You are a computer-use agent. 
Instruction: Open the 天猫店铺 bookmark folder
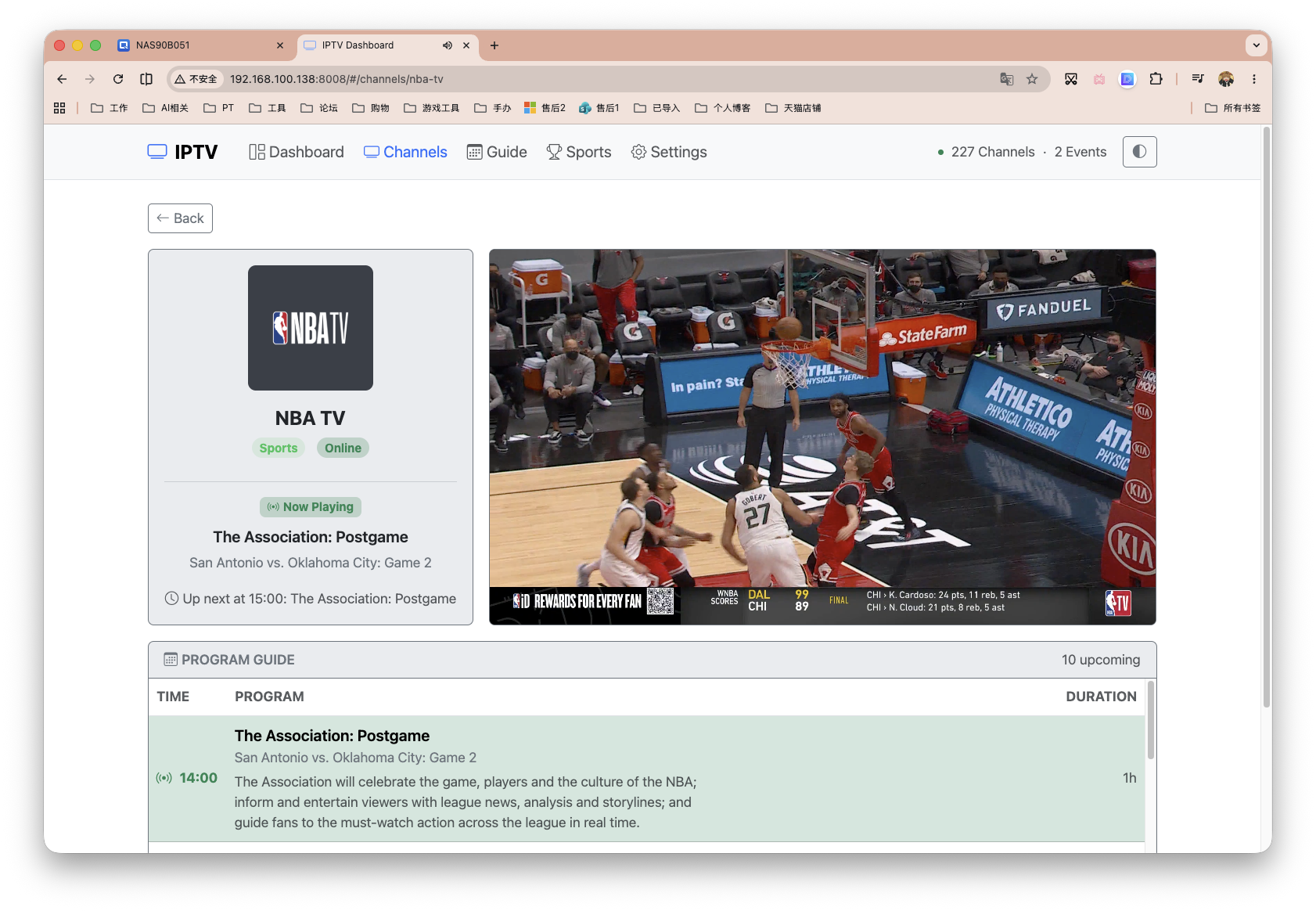pyautogui.click(x=793, y=108)
